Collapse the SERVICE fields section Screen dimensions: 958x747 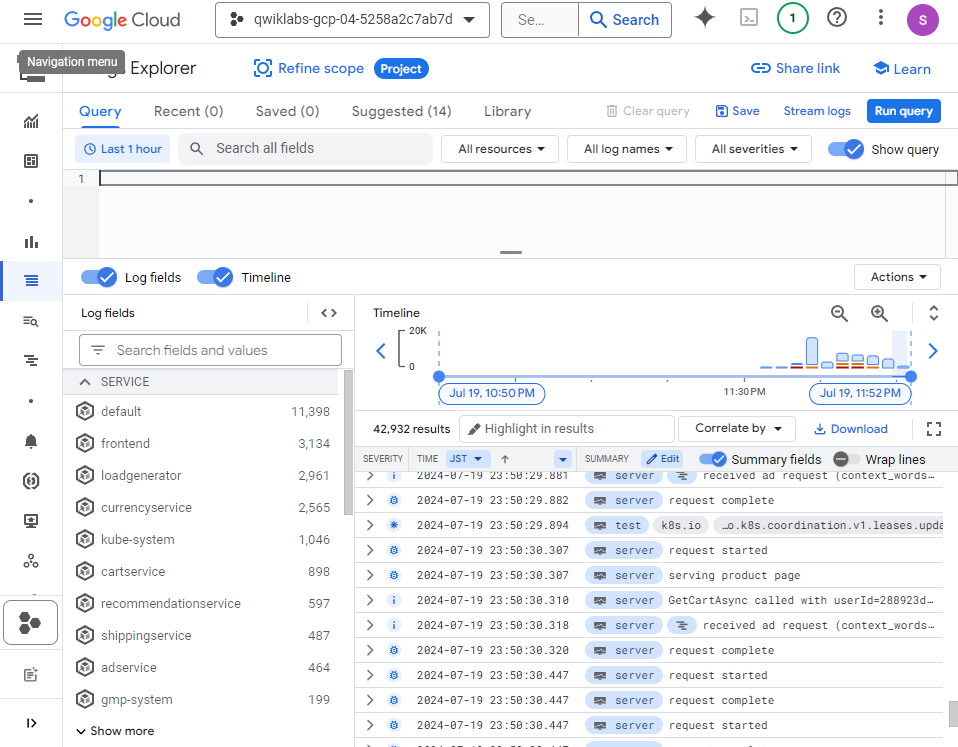[85, 382]
